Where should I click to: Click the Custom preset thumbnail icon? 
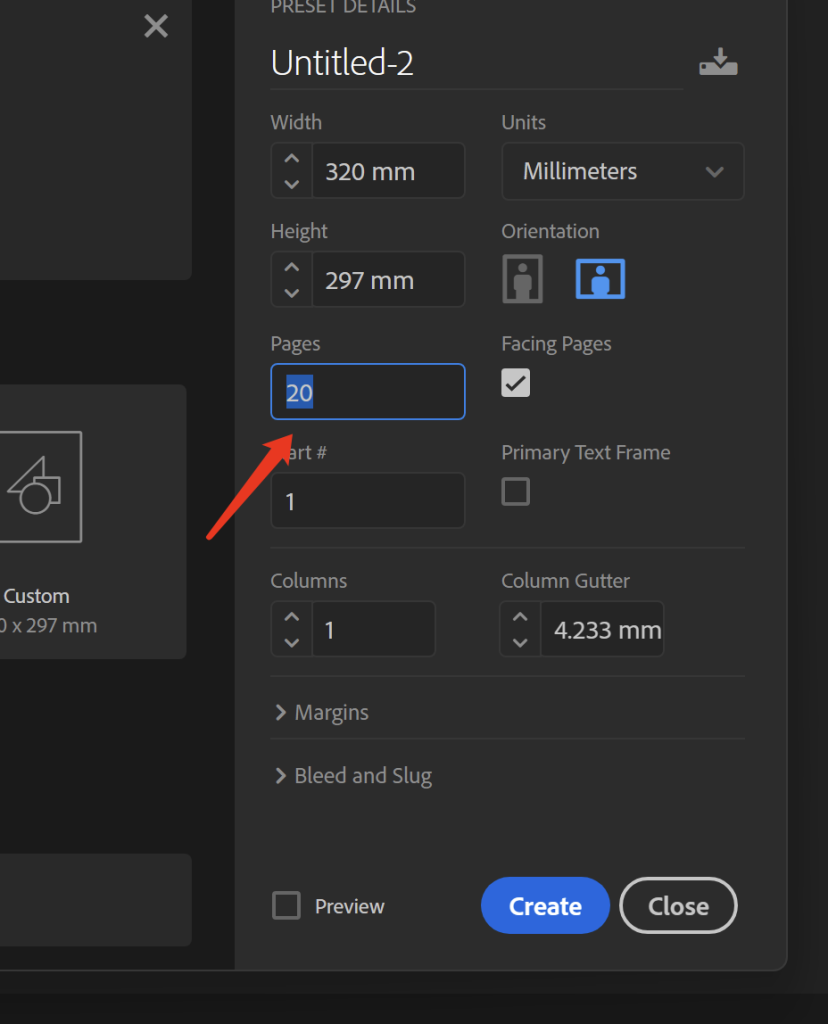click(40, 487)
